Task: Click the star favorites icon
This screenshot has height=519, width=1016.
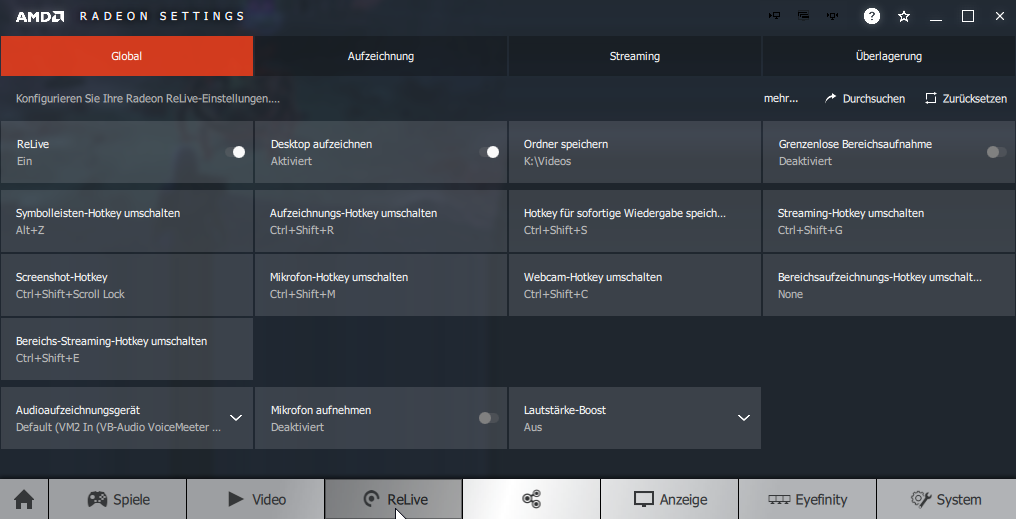Action: pos(904,16)
